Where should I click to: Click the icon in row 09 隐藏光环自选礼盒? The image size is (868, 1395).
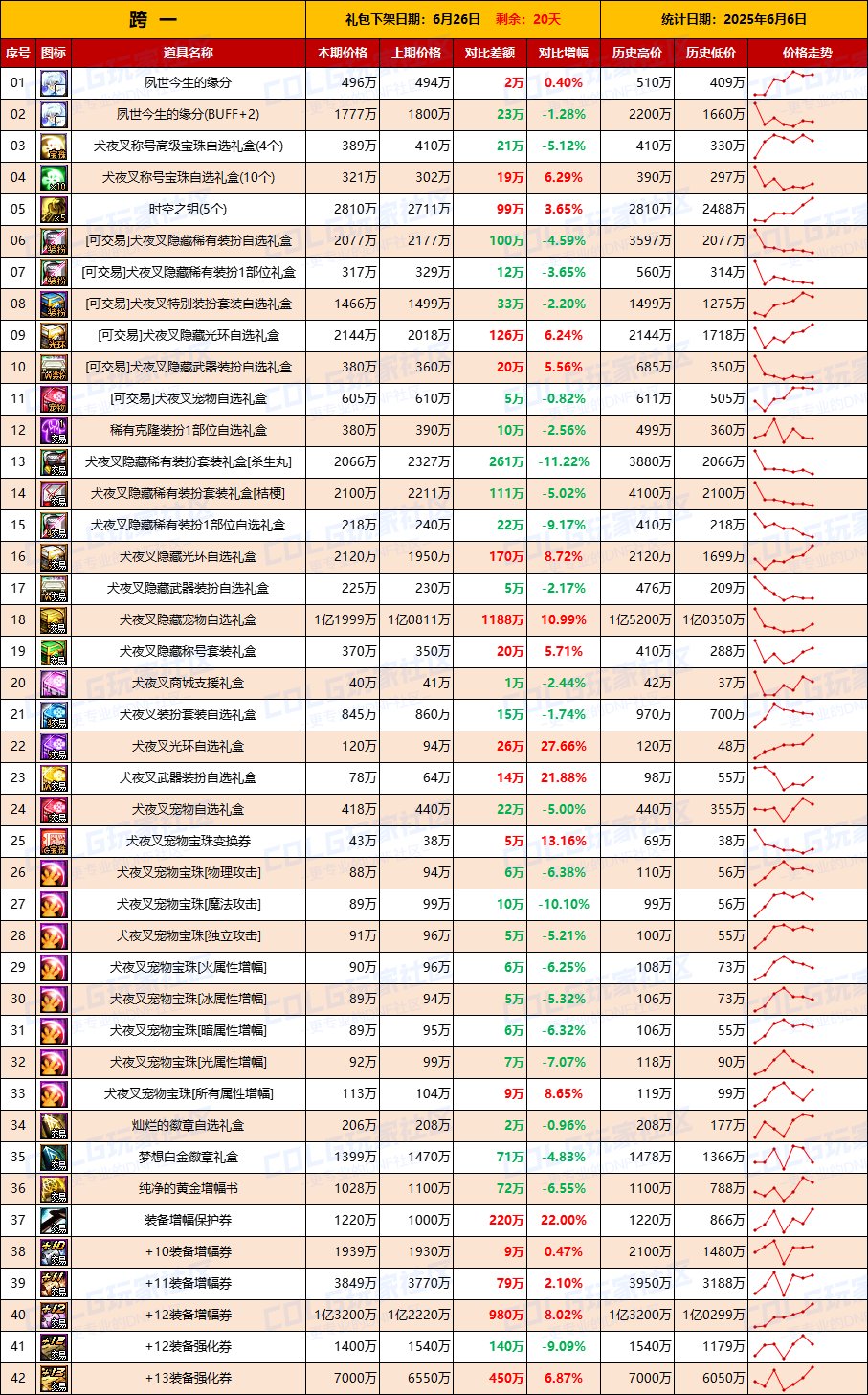point(54,336)
